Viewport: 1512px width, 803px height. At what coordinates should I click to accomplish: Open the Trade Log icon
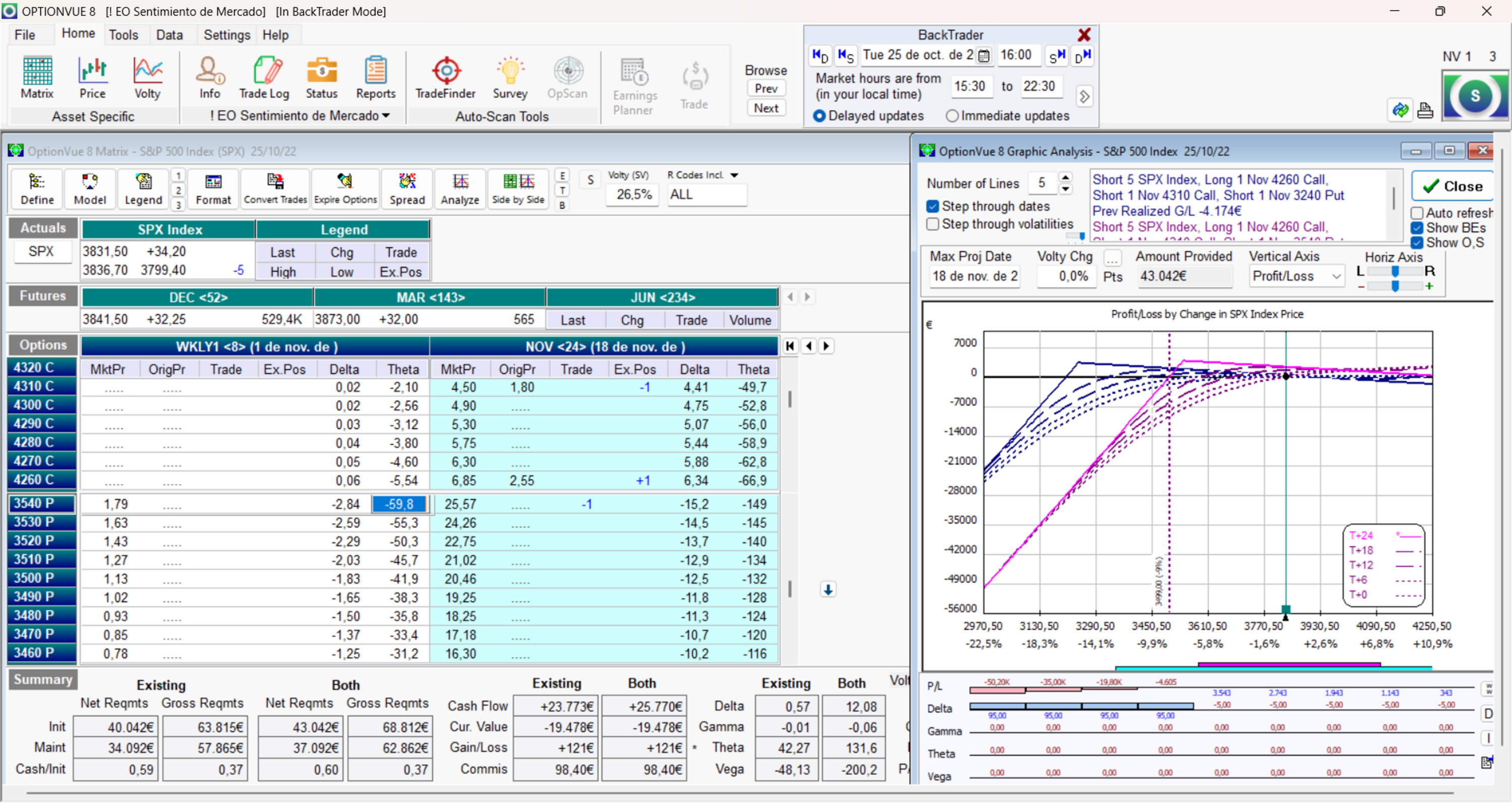pyautogui.click(x=264, y=78)
